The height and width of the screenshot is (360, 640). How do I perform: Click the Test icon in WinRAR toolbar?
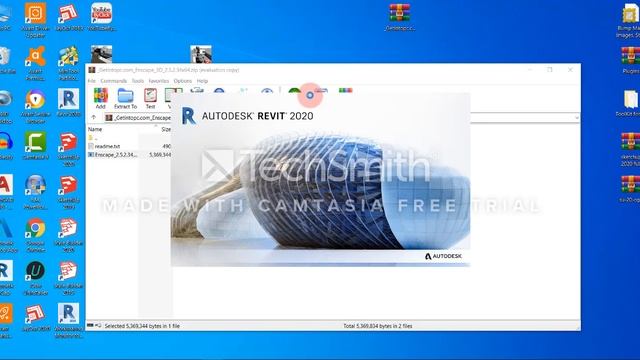150,98
